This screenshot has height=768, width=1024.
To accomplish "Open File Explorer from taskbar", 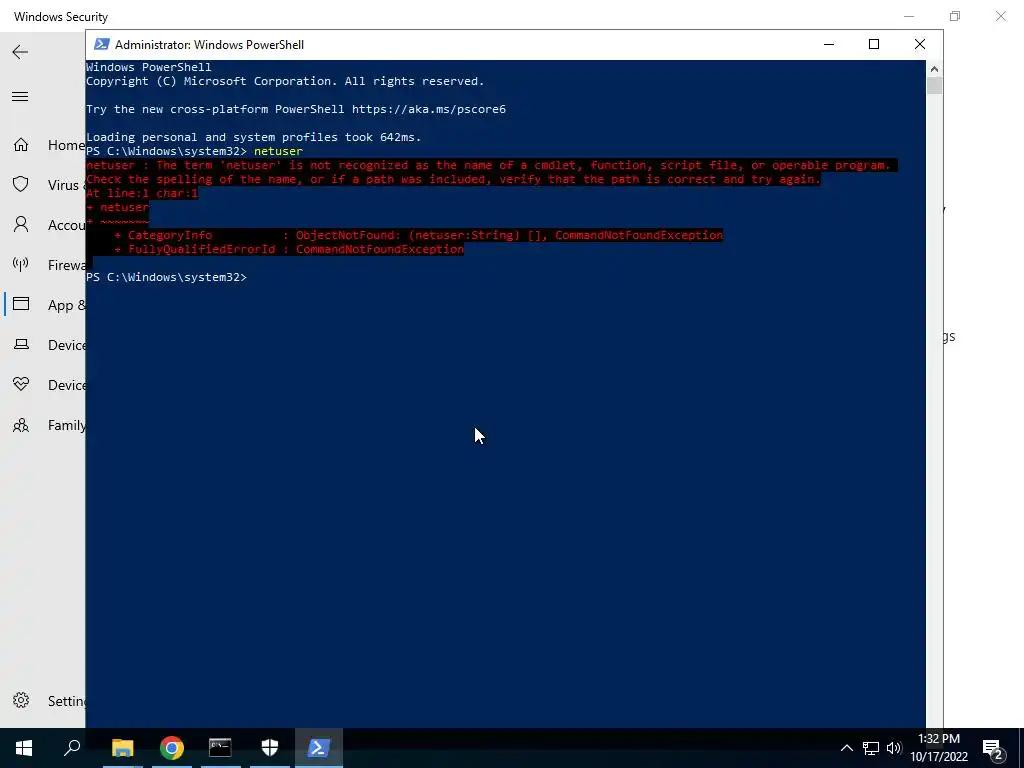I will click(x=122, y=748).
